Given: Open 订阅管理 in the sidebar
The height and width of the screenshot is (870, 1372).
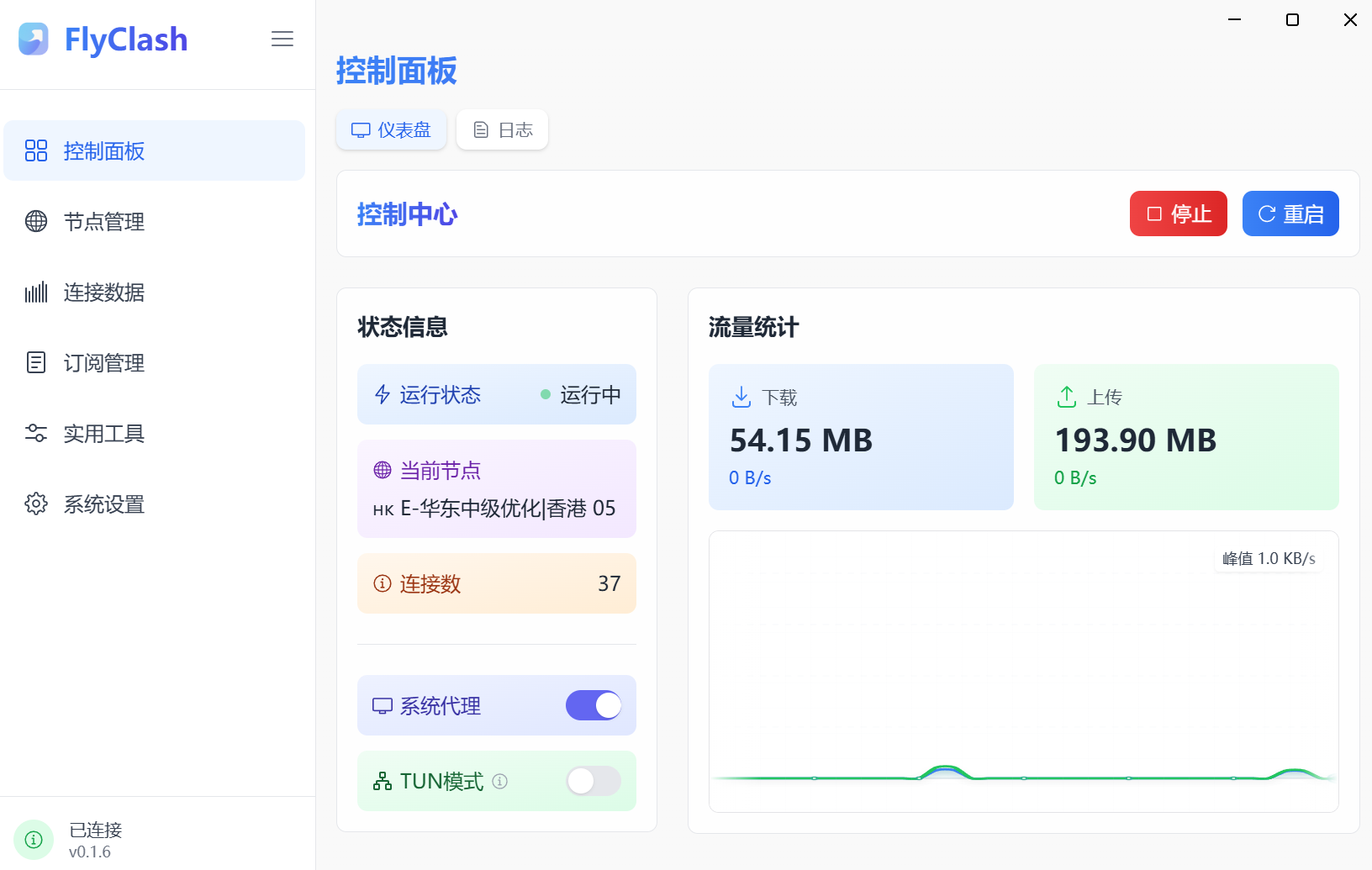Looking at the screenshot, I should click(155, 362).
